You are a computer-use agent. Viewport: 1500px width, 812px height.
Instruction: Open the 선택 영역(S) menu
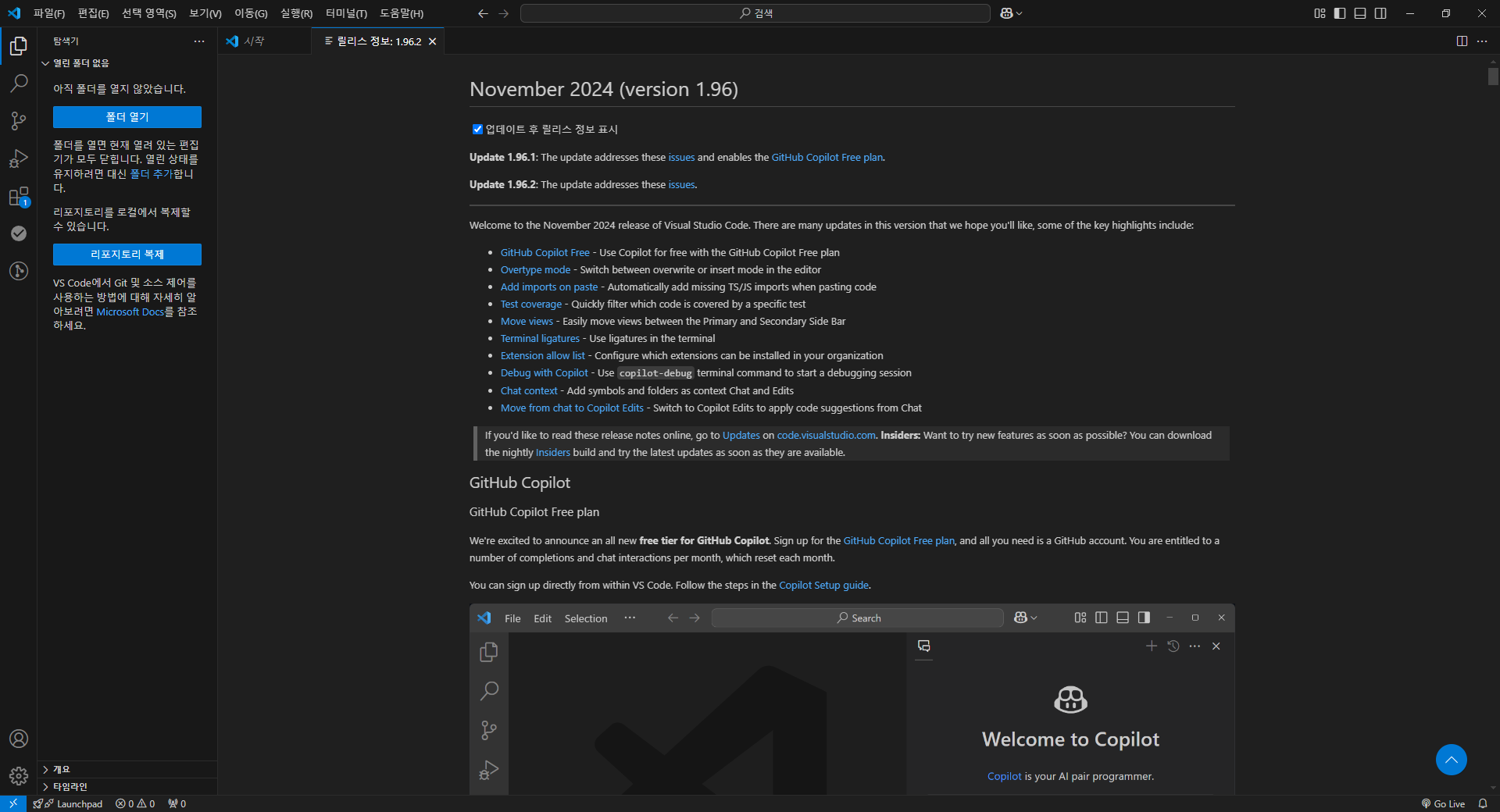(149, 13)
